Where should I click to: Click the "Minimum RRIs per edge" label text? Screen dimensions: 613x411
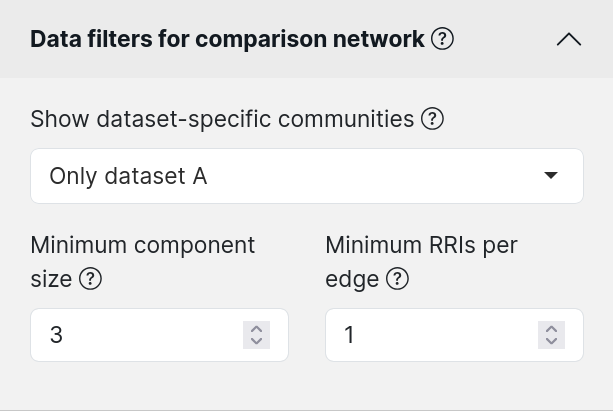421,262
